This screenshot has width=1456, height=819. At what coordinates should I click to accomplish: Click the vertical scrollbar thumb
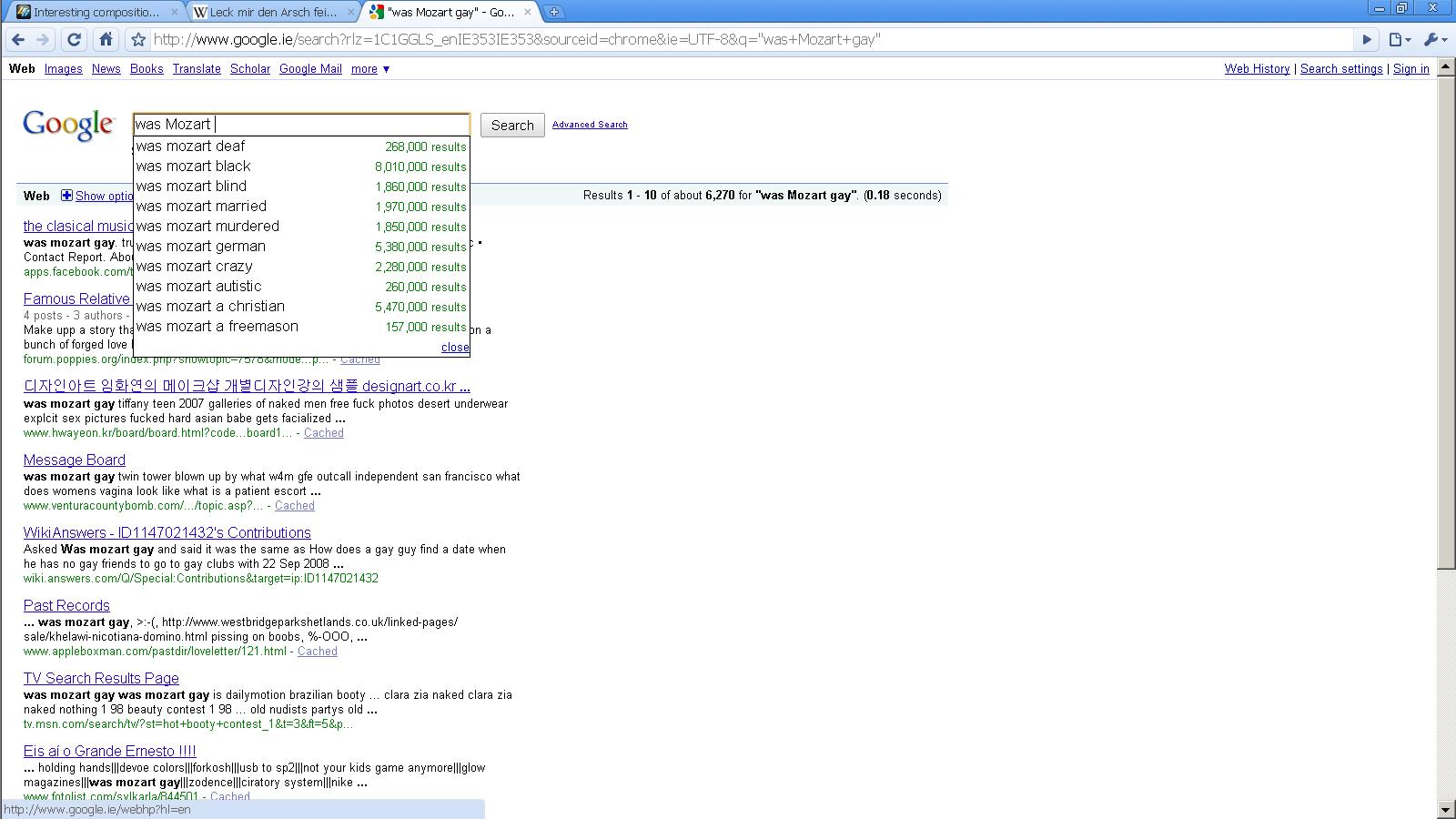(1446, 323)
